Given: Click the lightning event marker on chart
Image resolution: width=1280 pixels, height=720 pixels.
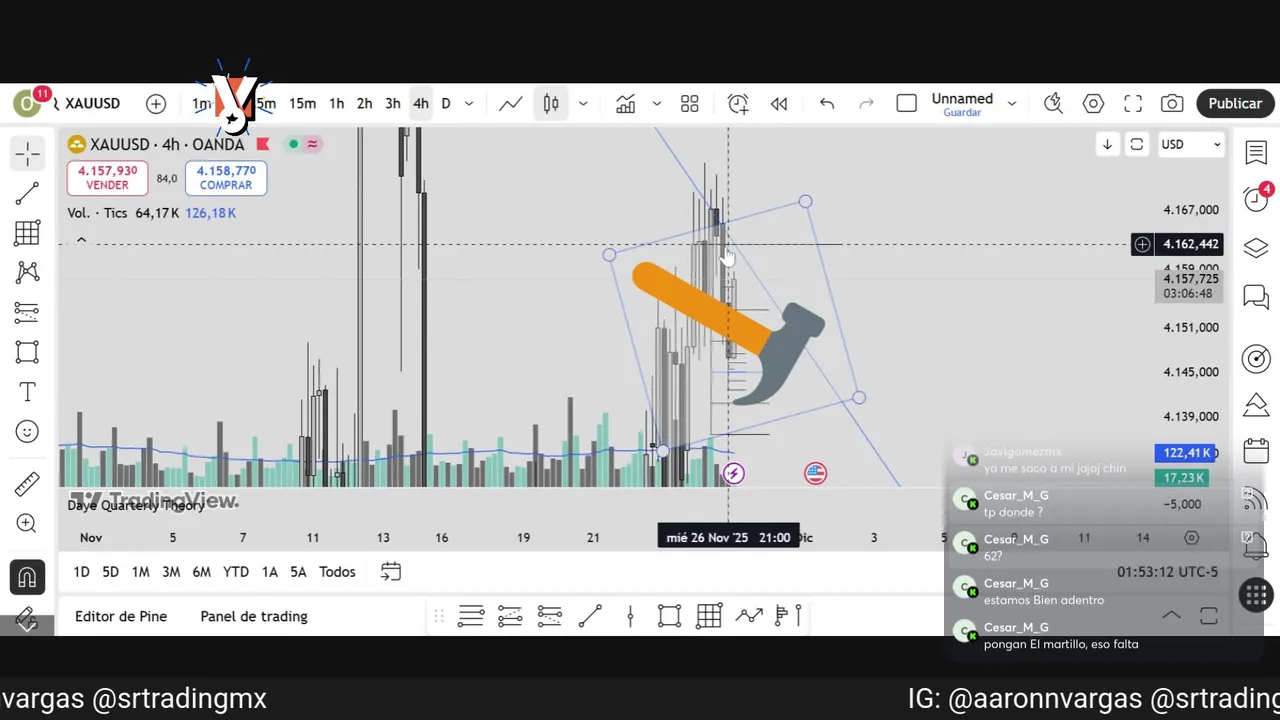Looking at the screenshot, I should coord(734,473).
